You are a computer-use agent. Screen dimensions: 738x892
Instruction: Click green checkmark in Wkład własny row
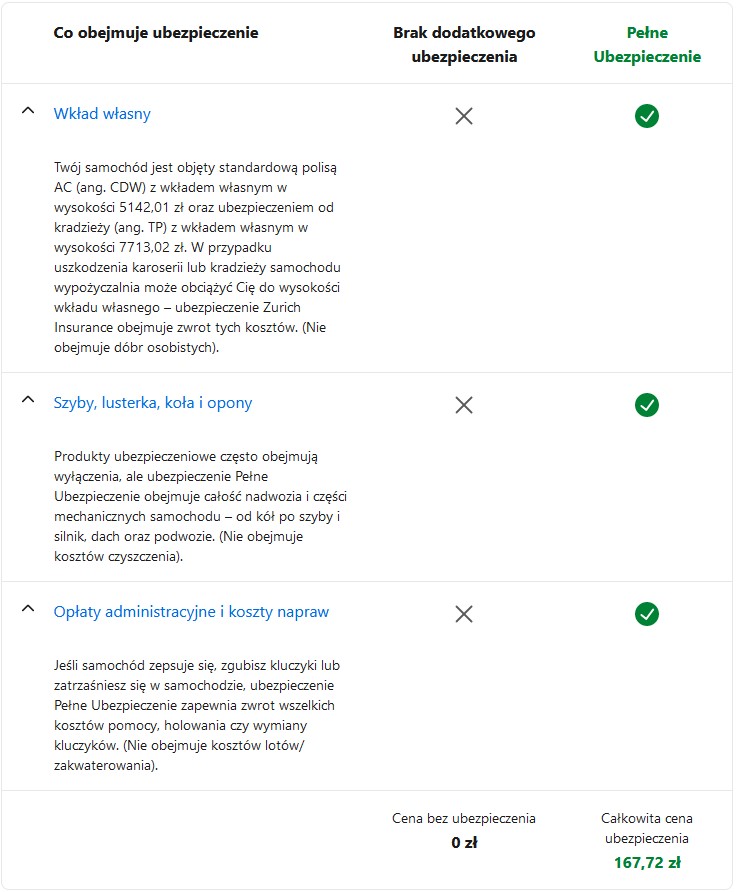pos(647,116)
